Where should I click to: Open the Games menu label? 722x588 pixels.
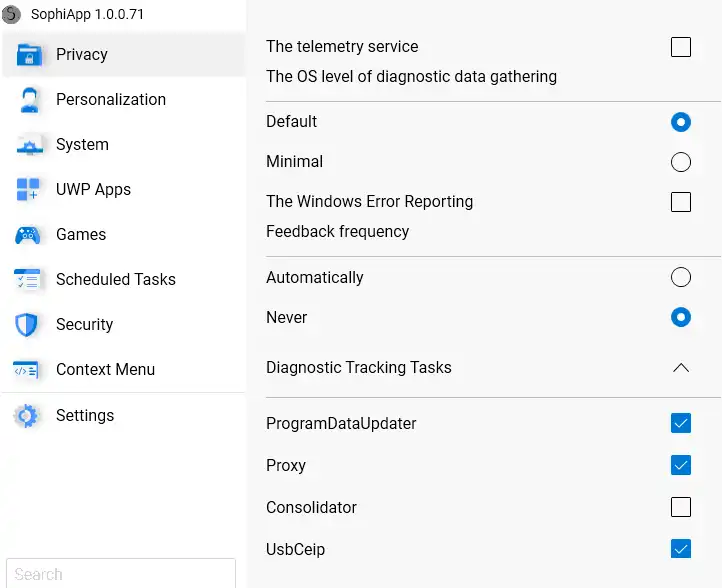81,235
